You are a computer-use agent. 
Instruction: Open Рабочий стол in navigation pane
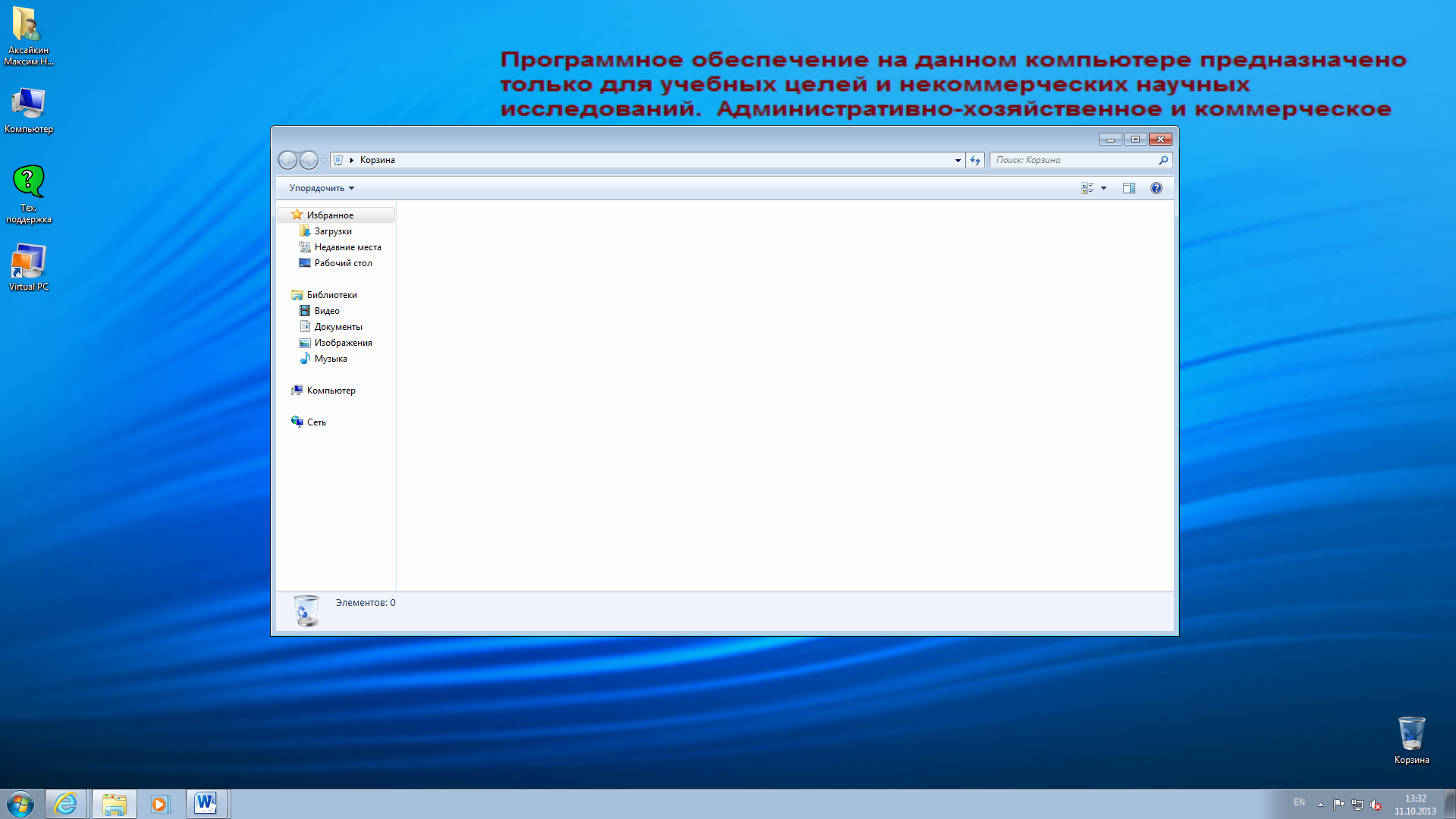[x=343, y=263]
